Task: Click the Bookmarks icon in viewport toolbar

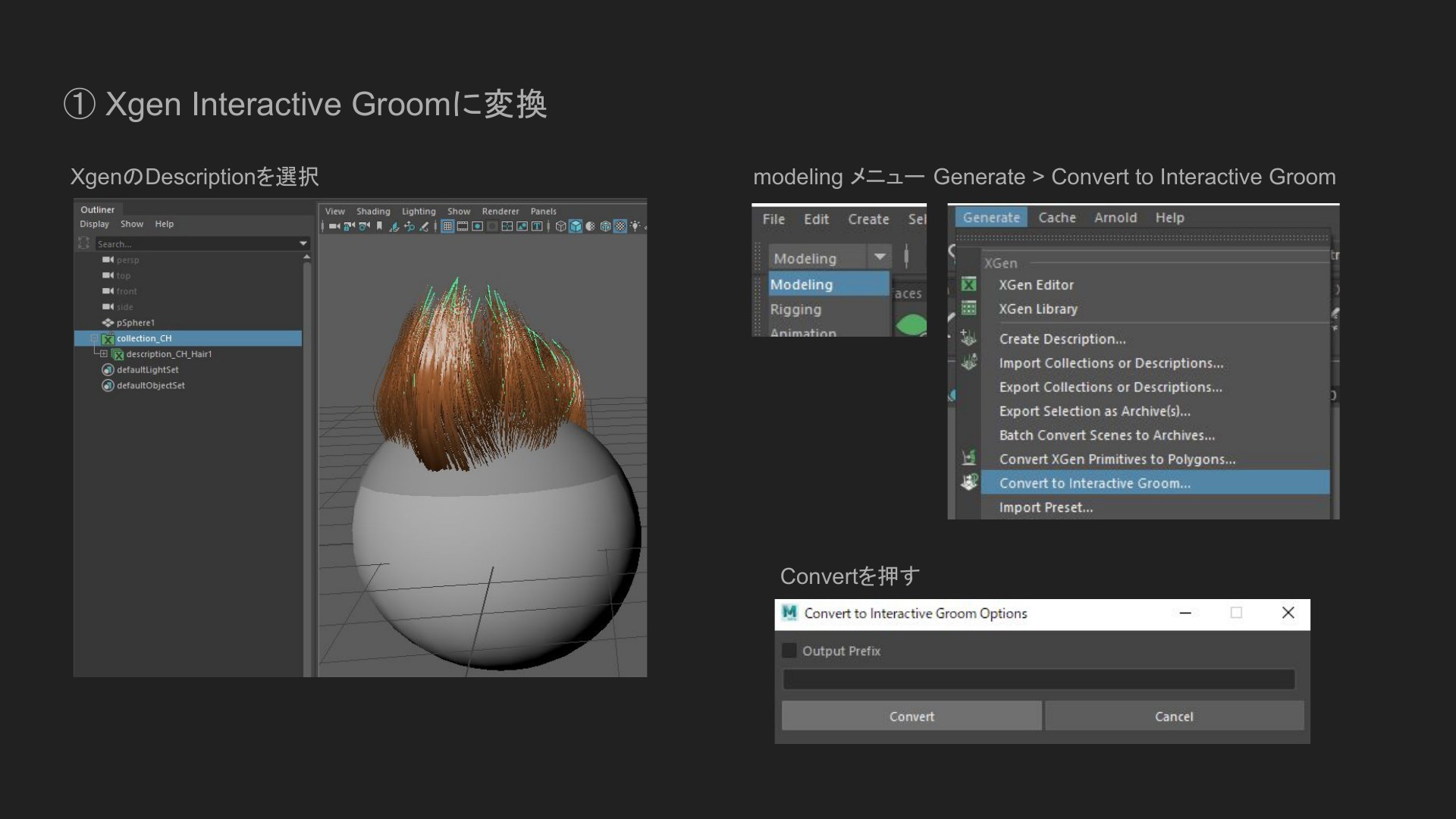Action: 379,226
